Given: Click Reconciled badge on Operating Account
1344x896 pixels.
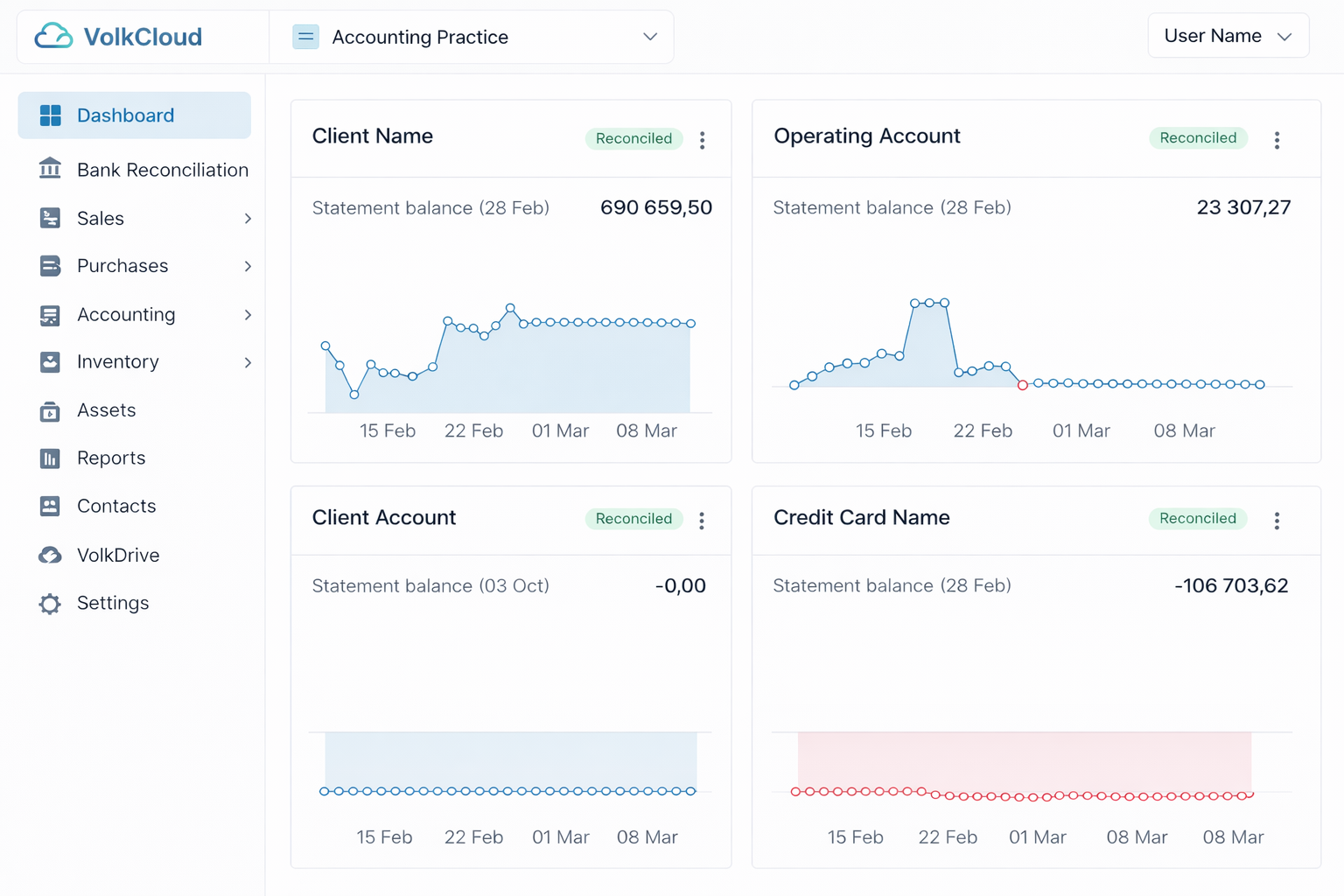Looking at the screenshot, I should click(x=1197, y=138).
